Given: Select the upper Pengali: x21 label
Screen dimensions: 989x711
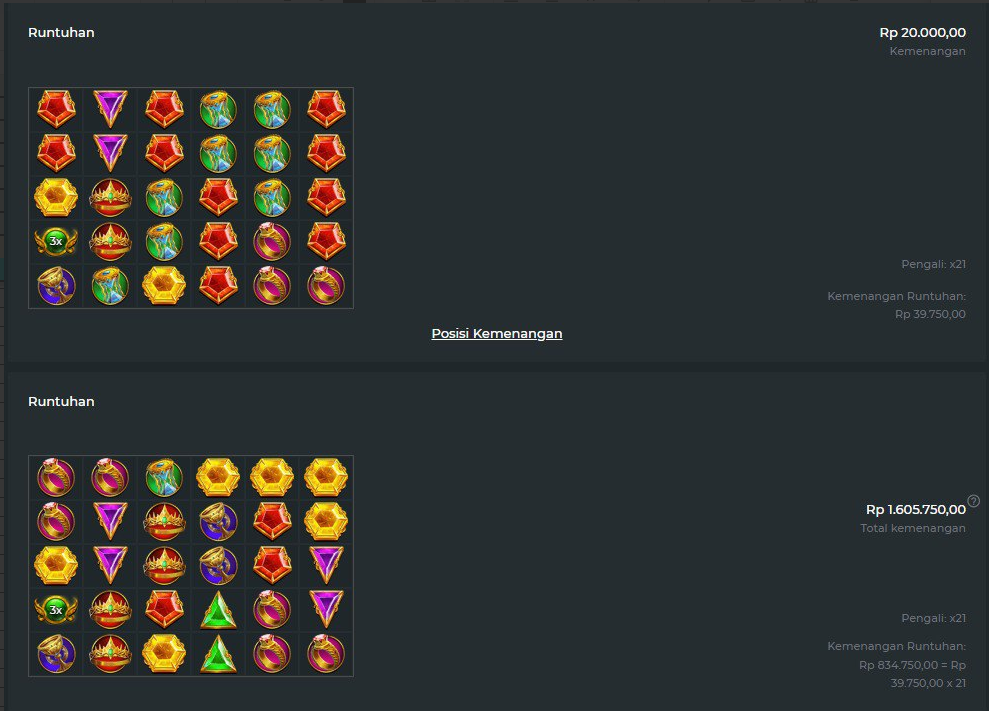Looking at the screenshot, I should [933, 264].
